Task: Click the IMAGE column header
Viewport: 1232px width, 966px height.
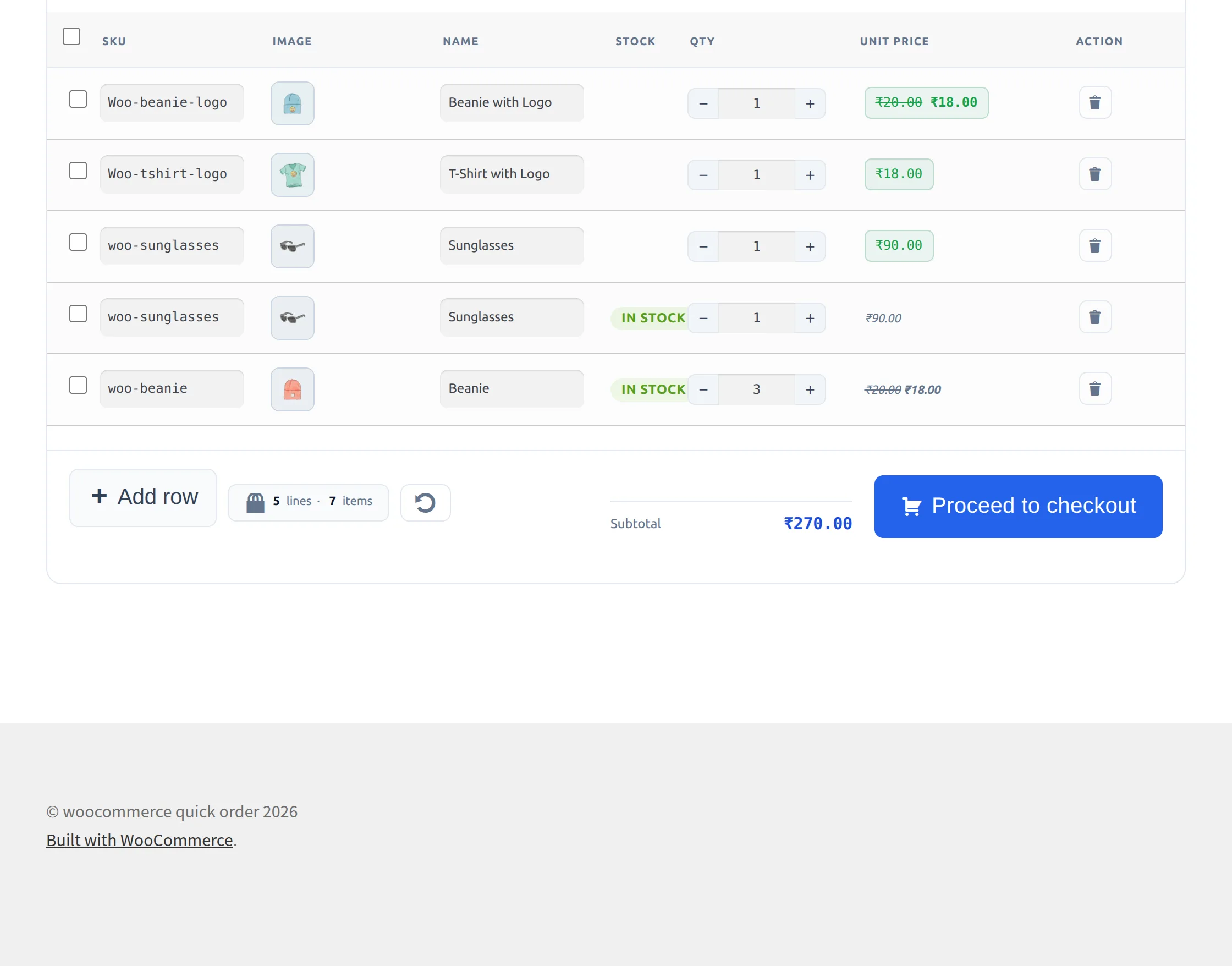Action: [x=291, y=41]
